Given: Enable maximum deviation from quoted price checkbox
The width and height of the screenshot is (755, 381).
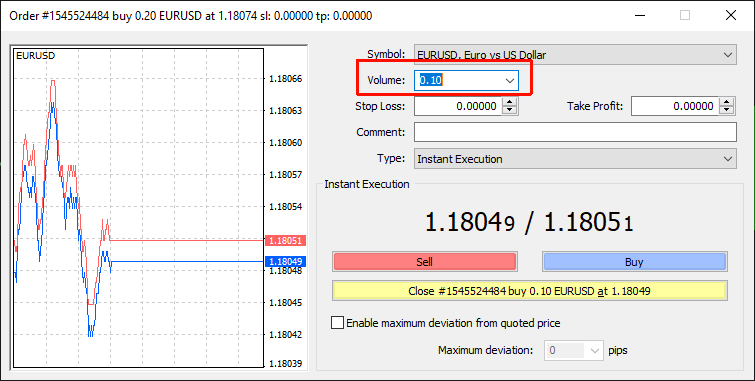Looking at the screenshot, I should click(338, 323).
